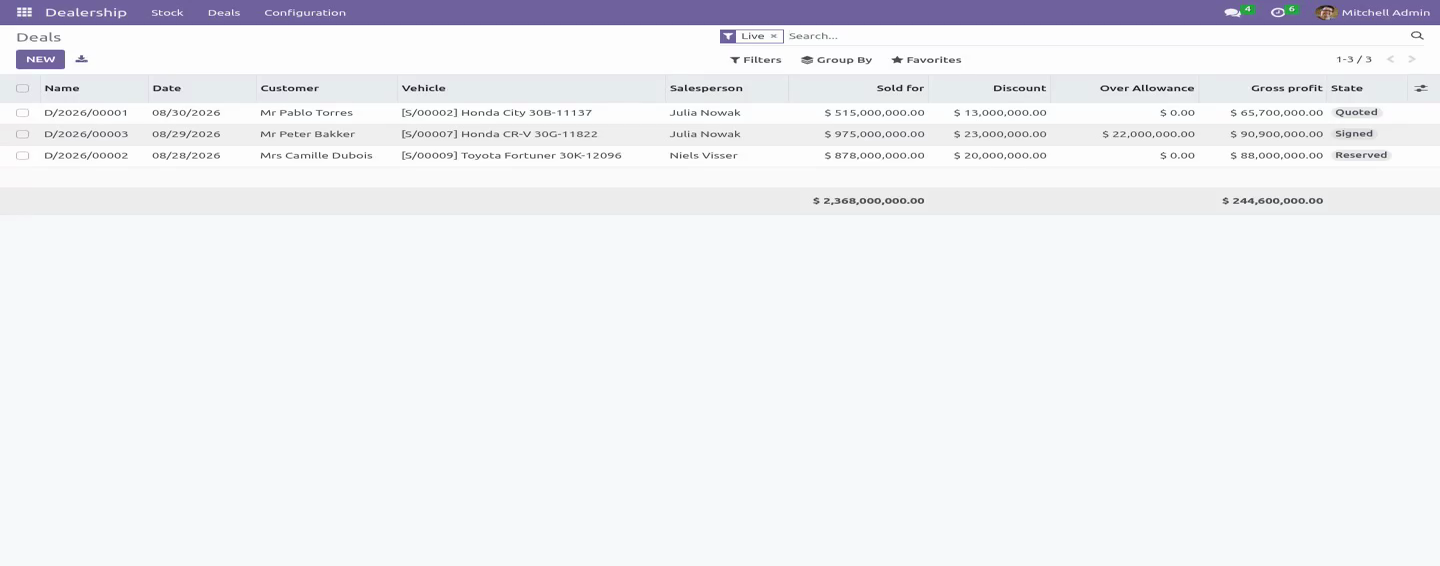The image size is (1440, 566).
Task: Click the search magnifier icon
Action: point(1416,36)
